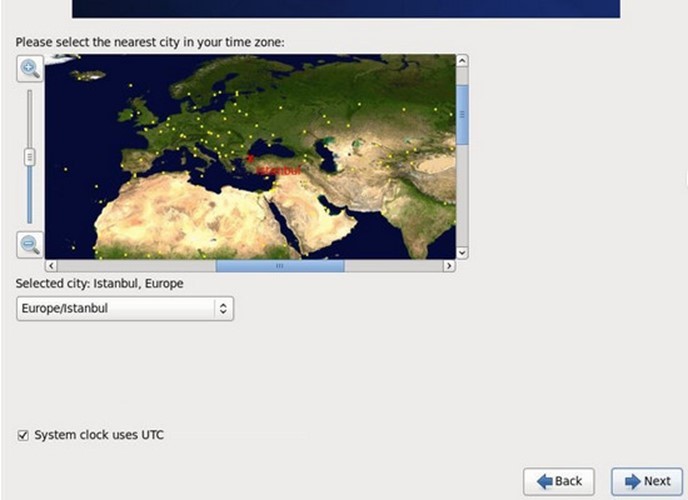This screenshot has height=500, width=688.
Task: Click the map scroll left arrow
Action: coord(51,266)
